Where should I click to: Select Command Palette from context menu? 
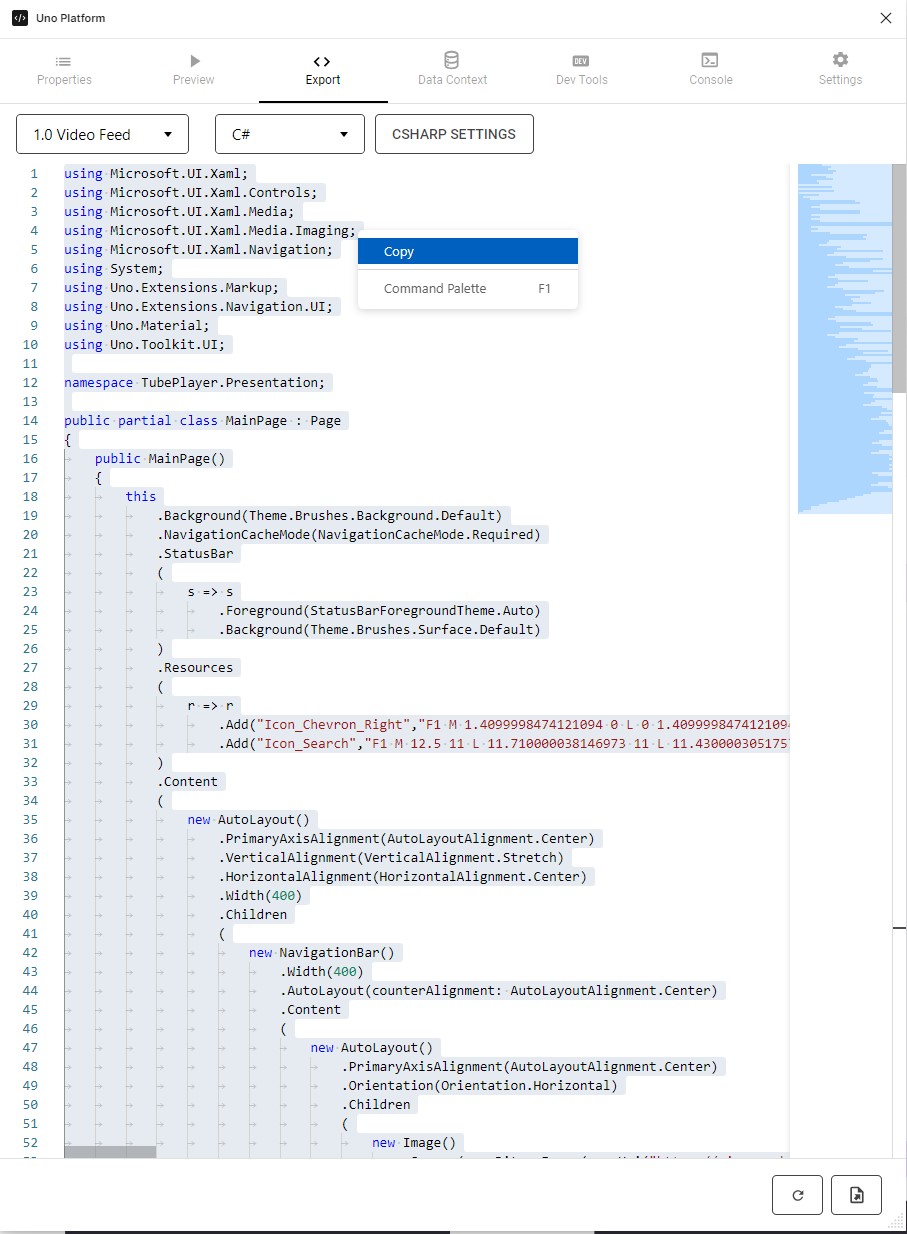click(436, 288)
